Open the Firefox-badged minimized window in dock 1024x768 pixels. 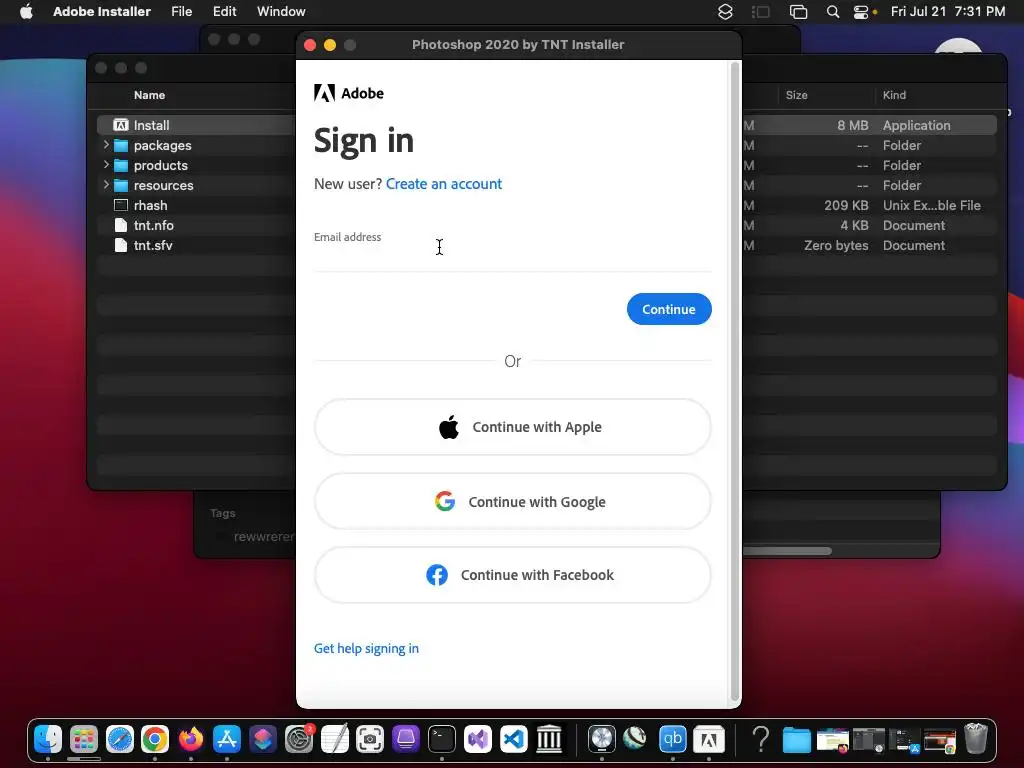pos(833,739)
